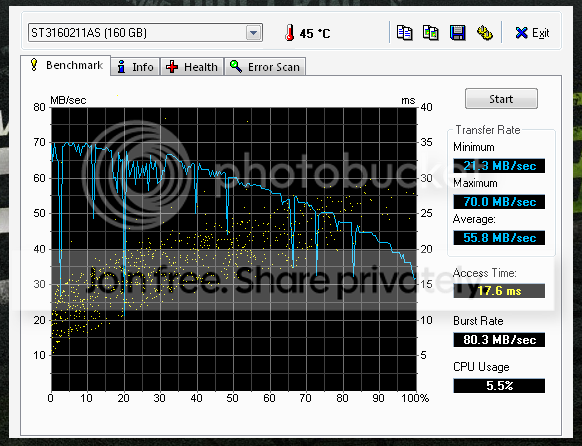This screenshot has width=582, height=446.
Task: Click the Exit button
Action: (x=532, y=33)
